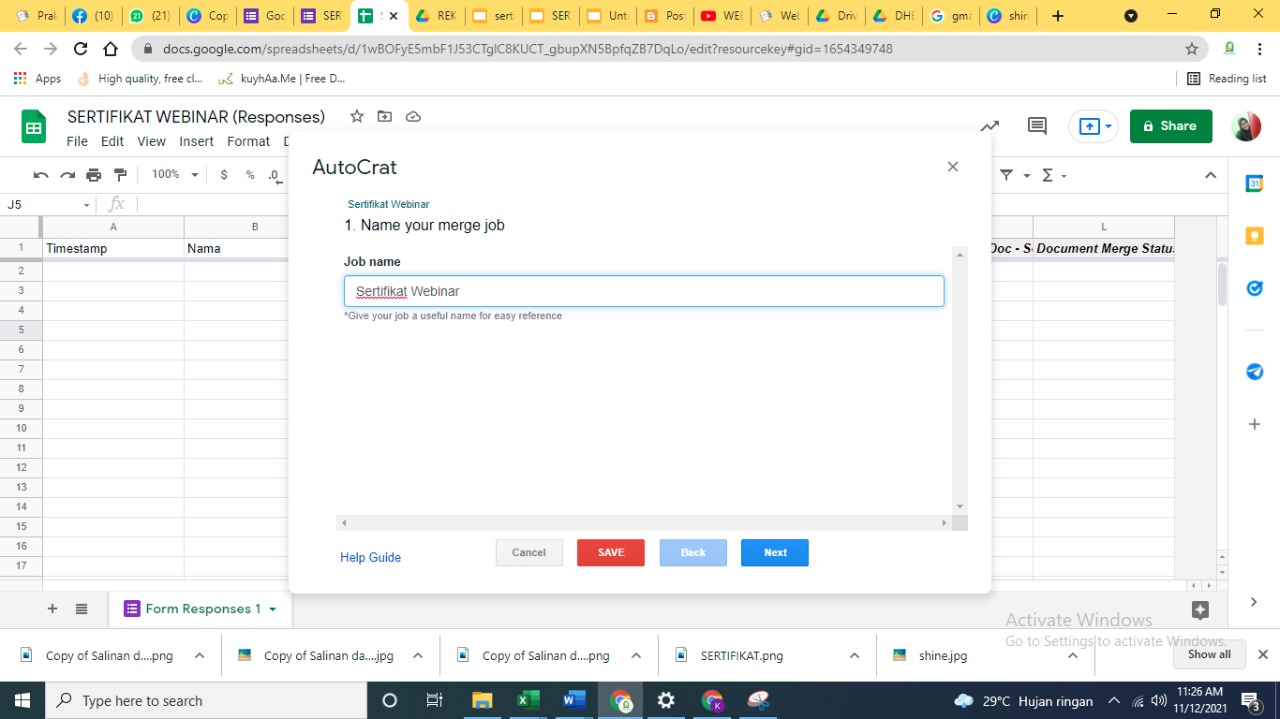Open a new browser tab
Screen dimensions: 1280x719
(x=1058, y=16)
